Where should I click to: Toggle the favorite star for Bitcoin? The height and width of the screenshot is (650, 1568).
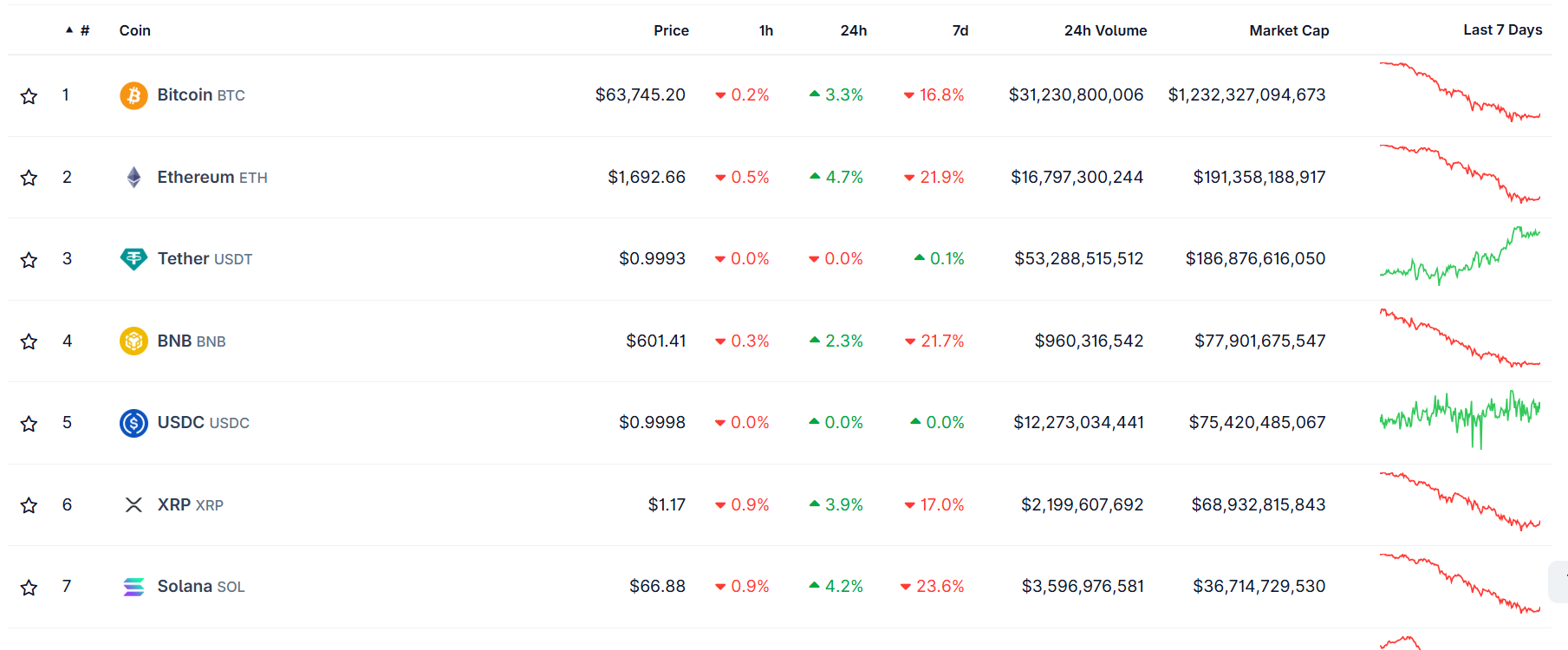(x=29, y=95)
